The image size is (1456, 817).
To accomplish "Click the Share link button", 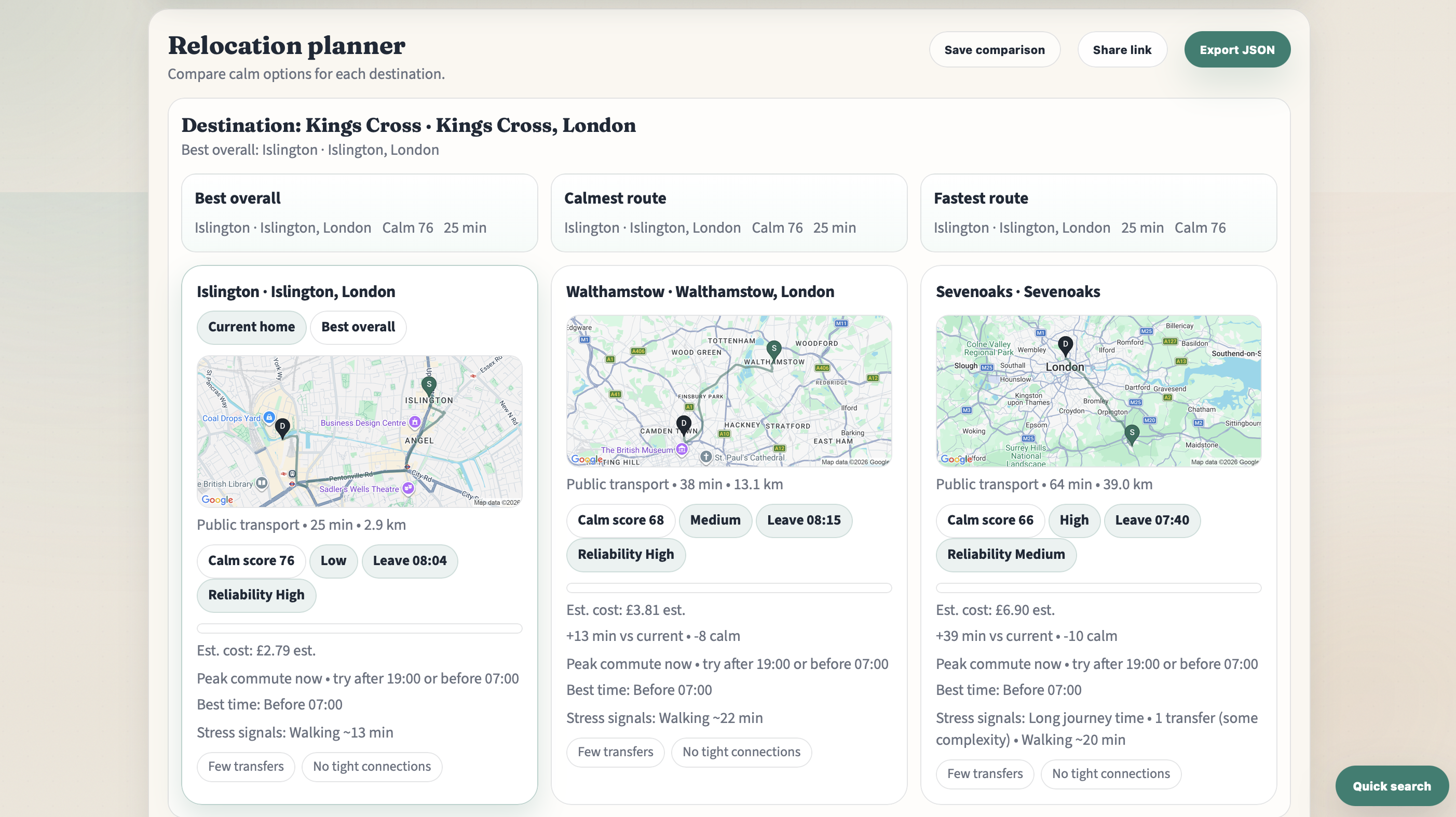I will coord(1123,49).
